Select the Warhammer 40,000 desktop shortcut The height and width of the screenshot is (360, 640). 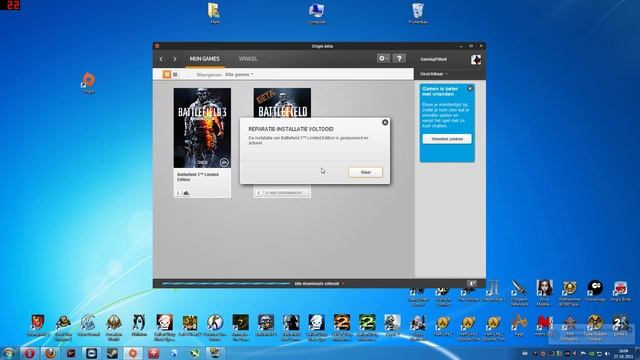(x=569, y=293)
